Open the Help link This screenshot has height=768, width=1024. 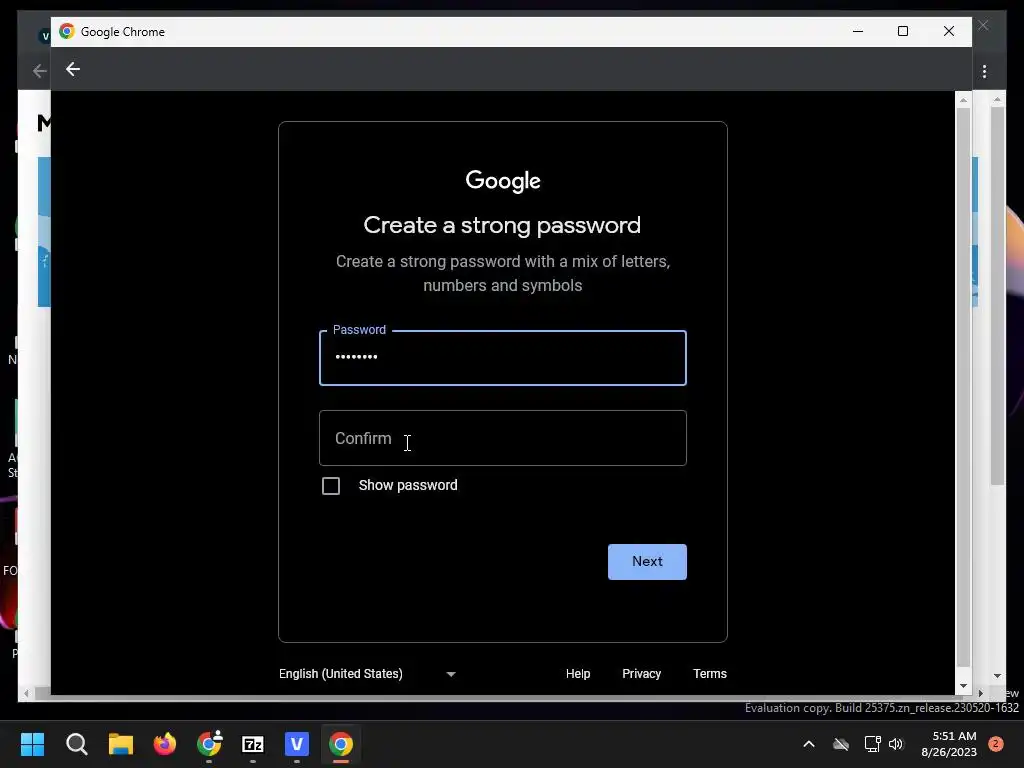(578, 674)
